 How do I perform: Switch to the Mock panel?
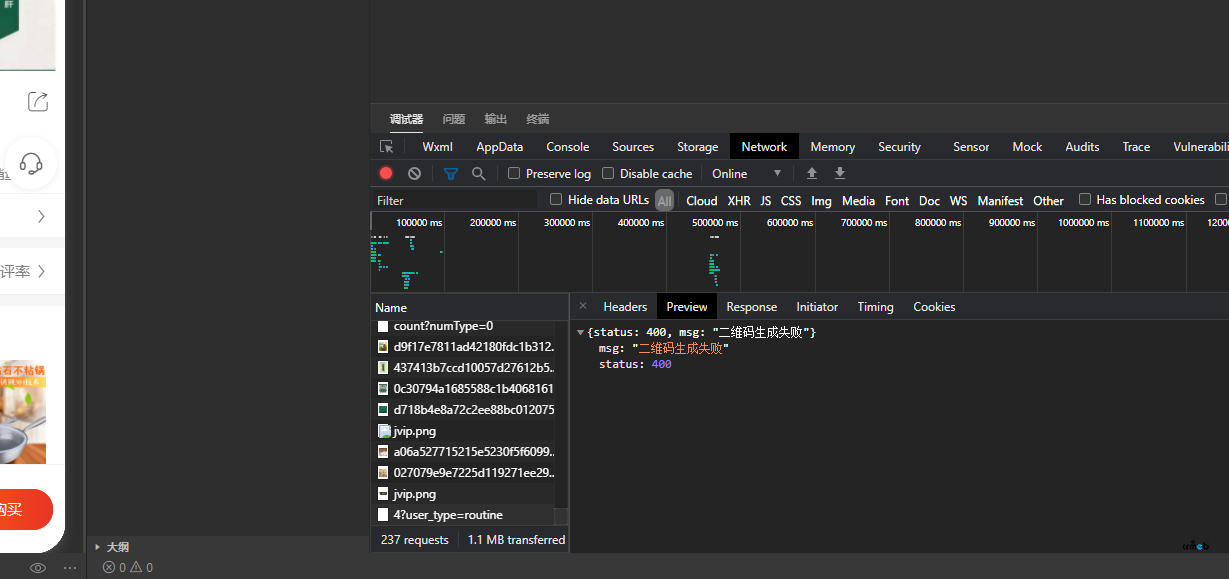point(1027,147)
